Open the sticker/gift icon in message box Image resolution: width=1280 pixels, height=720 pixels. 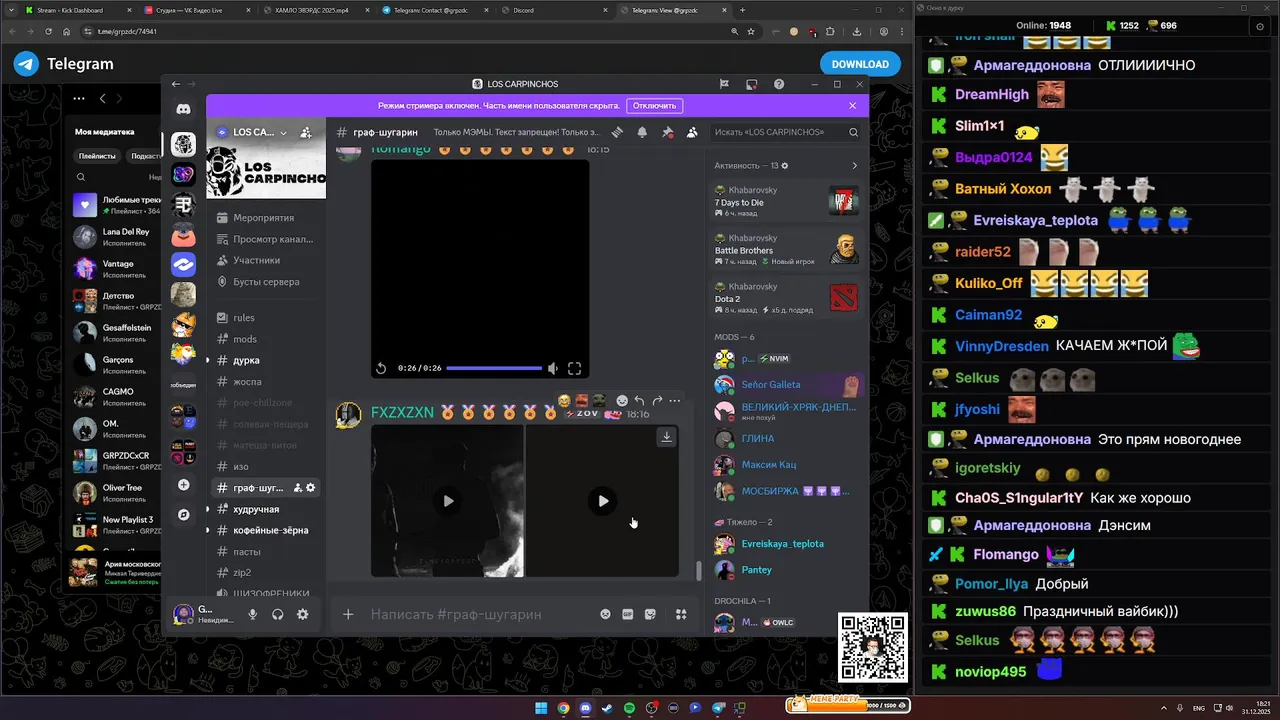605,614
